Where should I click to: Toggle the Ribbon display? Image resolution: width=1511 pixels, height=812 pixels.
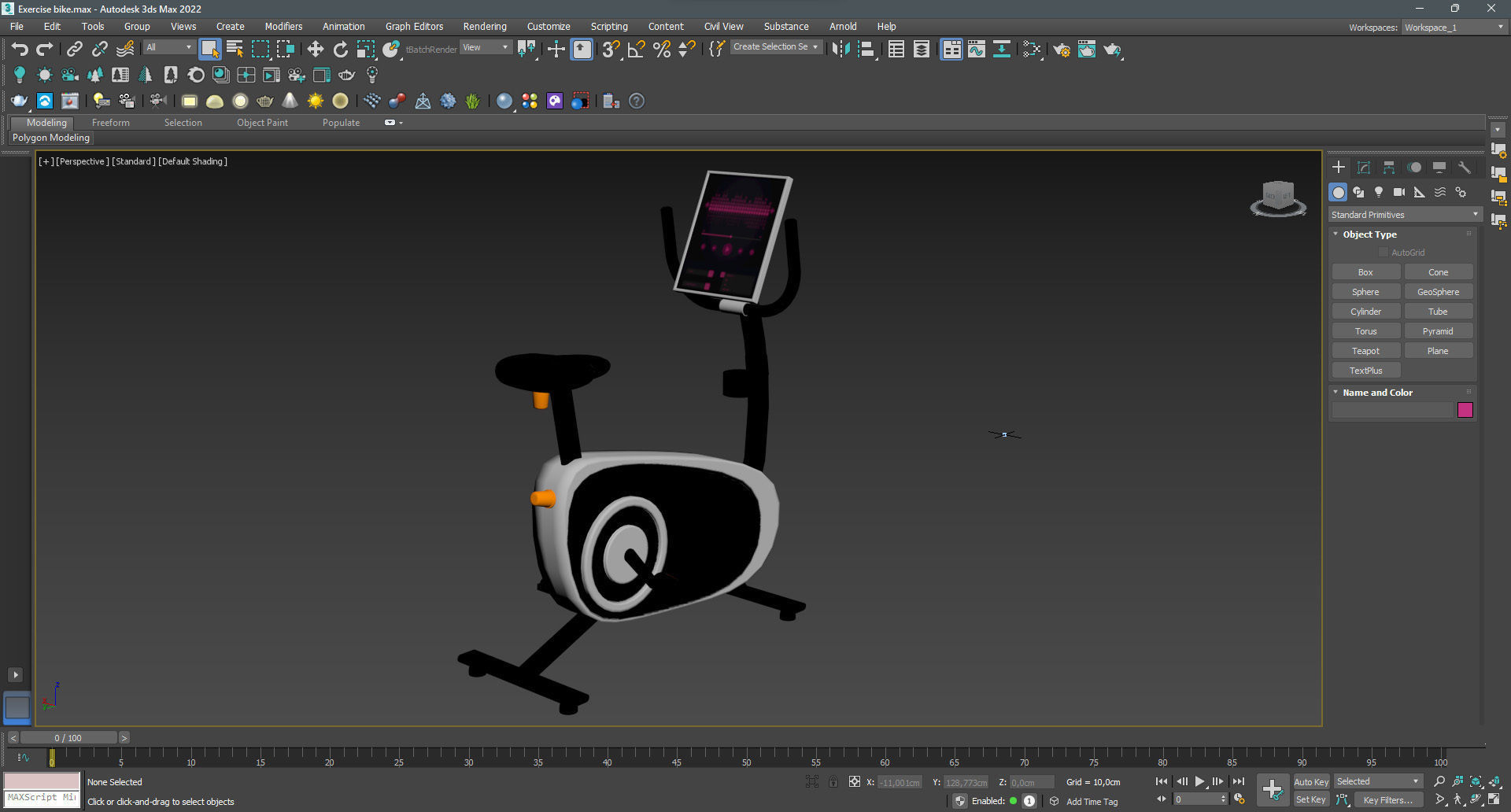(951, 49)
